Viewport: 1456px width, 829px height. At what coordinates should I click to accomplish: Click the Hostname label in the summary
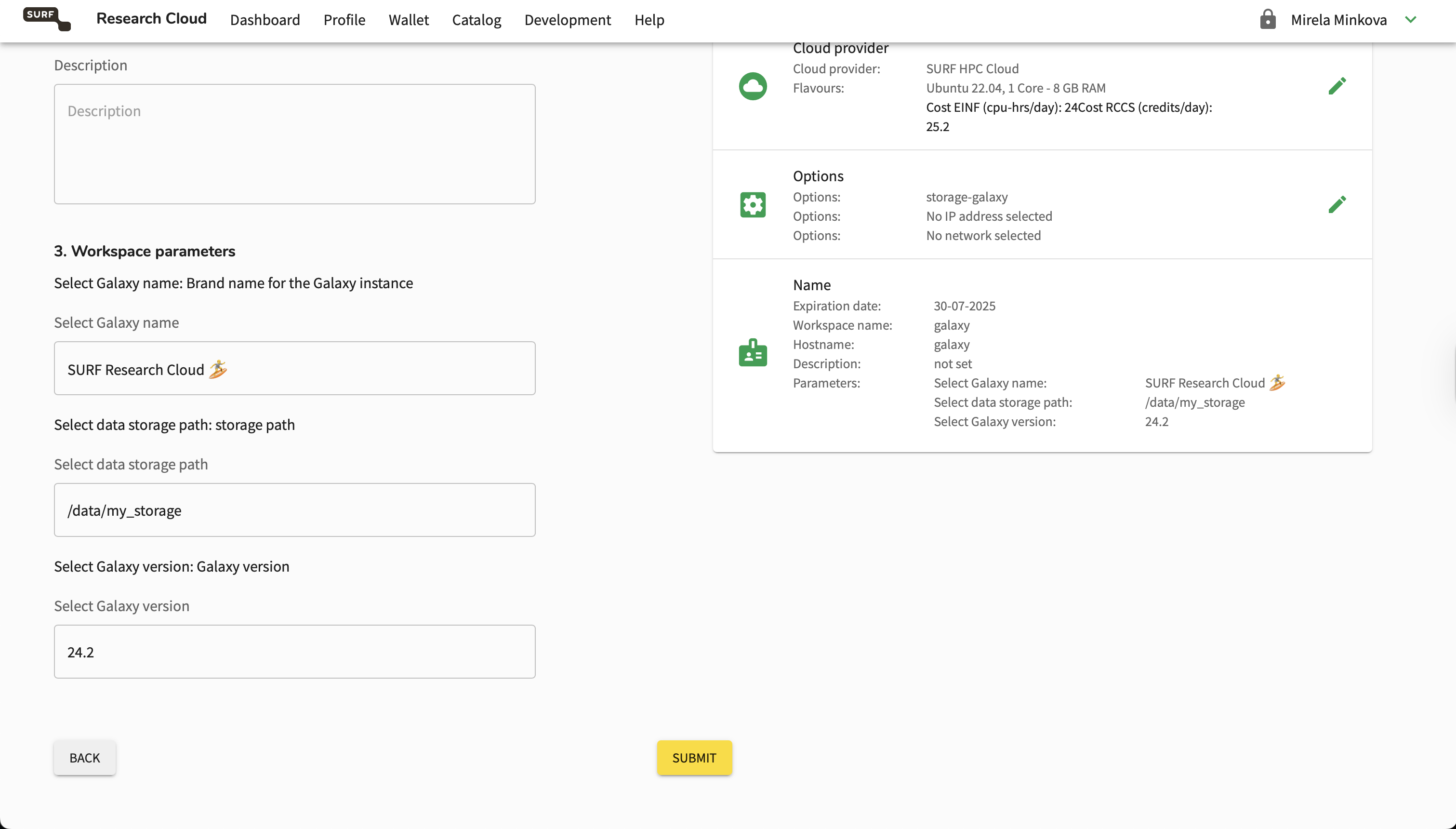point(823,344)
